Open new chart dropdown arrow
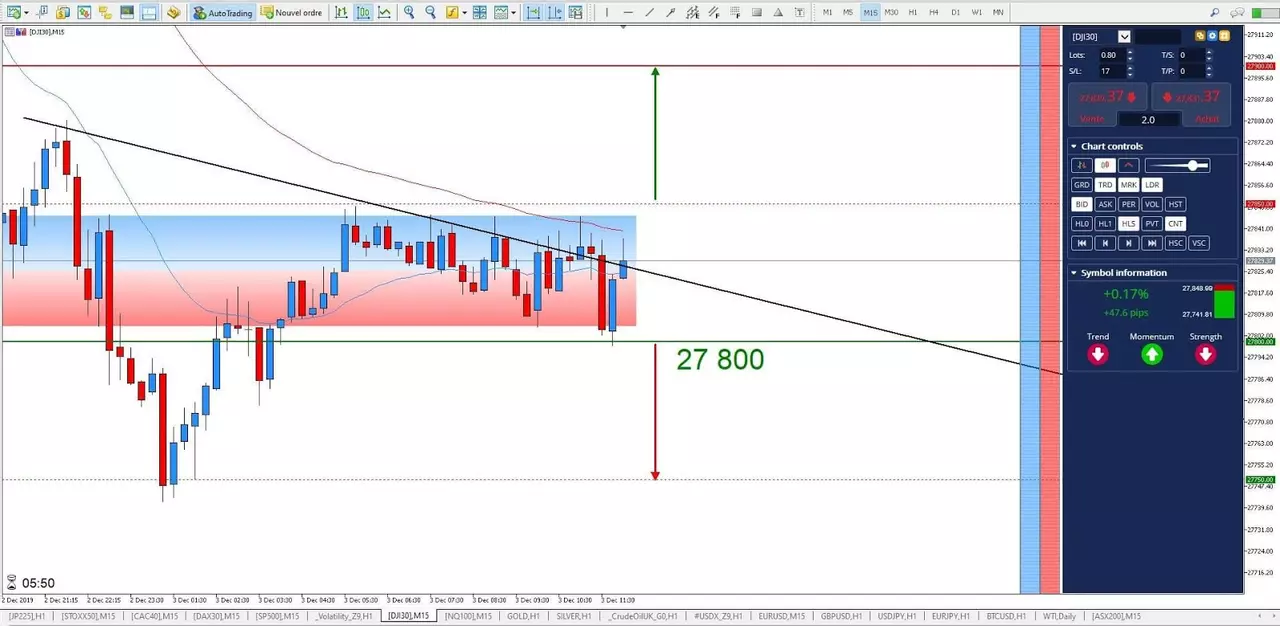Screen dimensions: 1280x626 pyautogui.click(x=26, y=13)
